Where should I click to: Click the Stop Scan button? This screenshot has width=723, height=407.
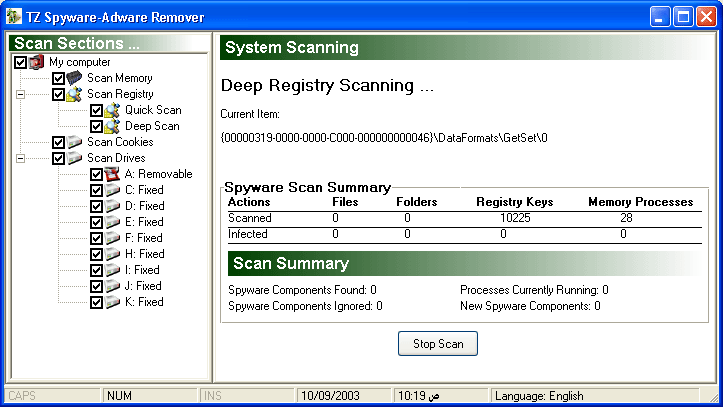click(x=438, y=343)
